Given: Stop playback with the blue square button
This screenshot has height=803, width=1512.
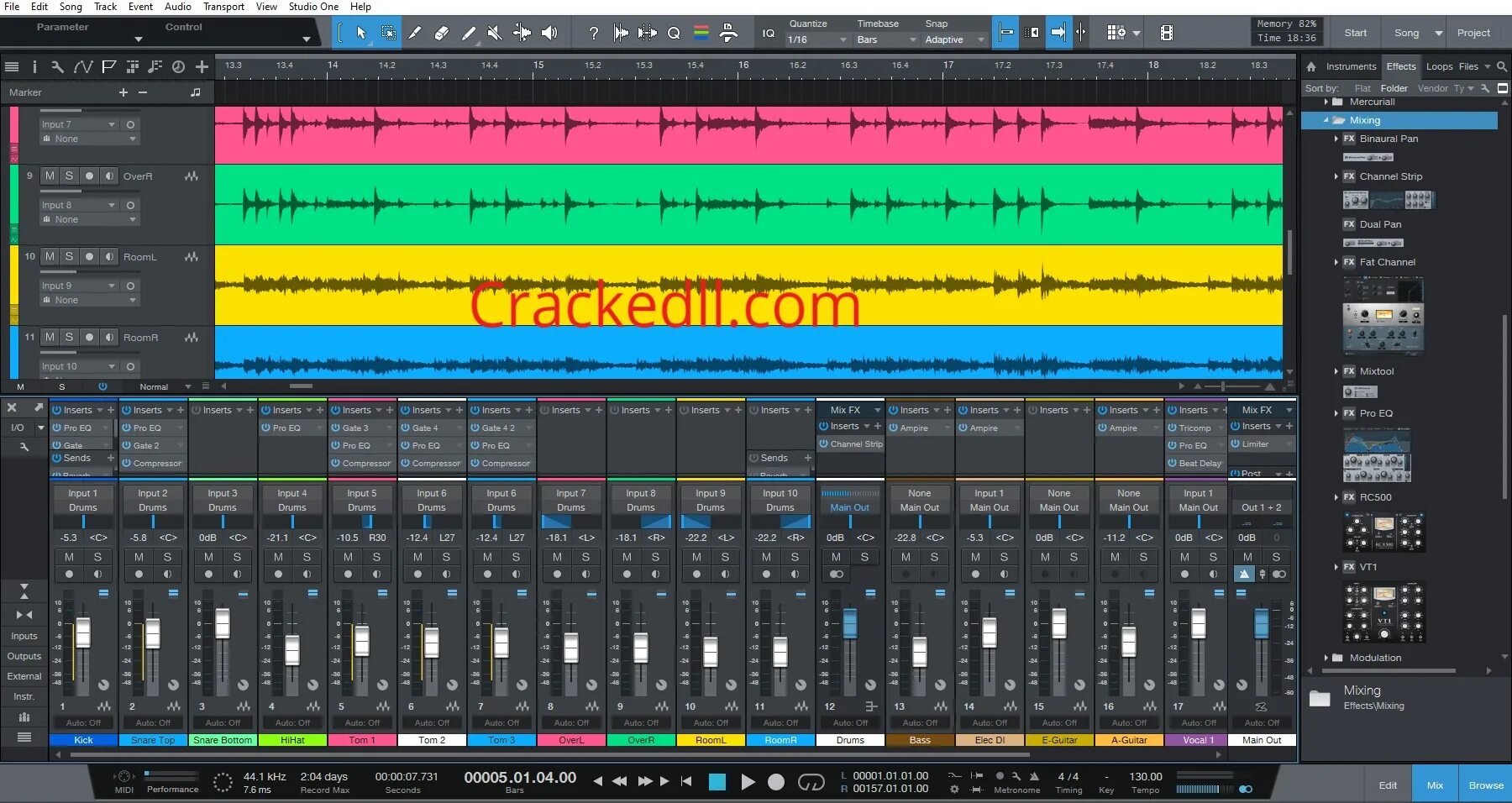Looking at the screenshot, I should tap(717, 782).
